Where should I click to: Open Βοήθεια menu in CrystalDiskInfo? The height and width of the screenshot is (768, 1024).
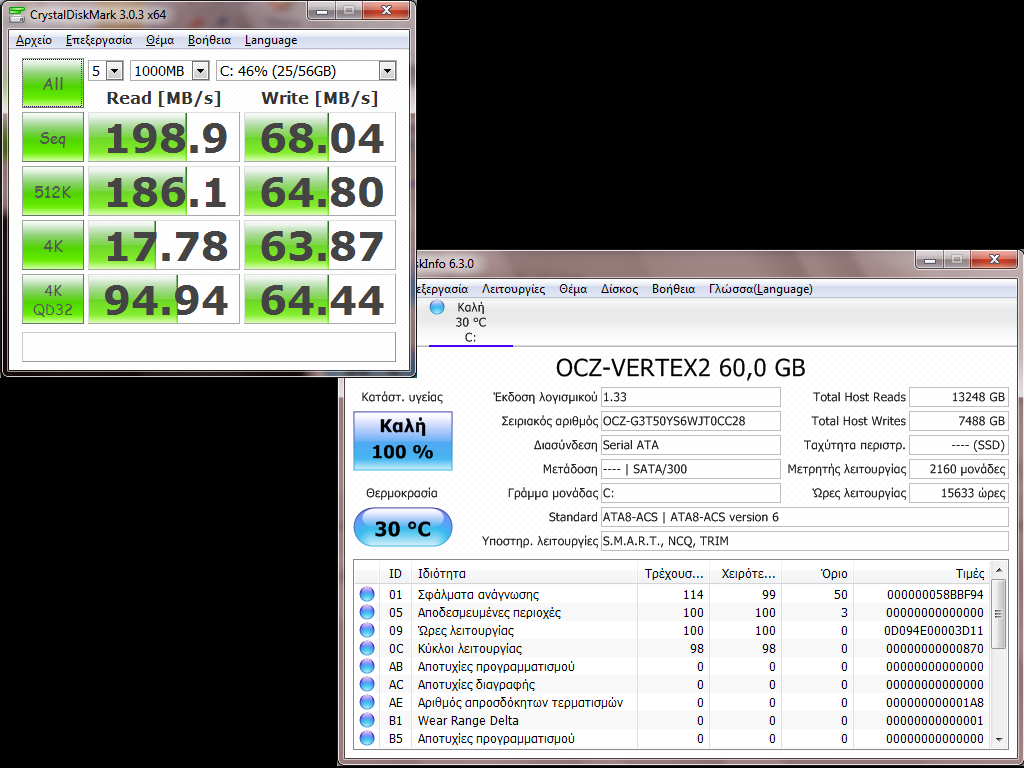tap(673, 289)
